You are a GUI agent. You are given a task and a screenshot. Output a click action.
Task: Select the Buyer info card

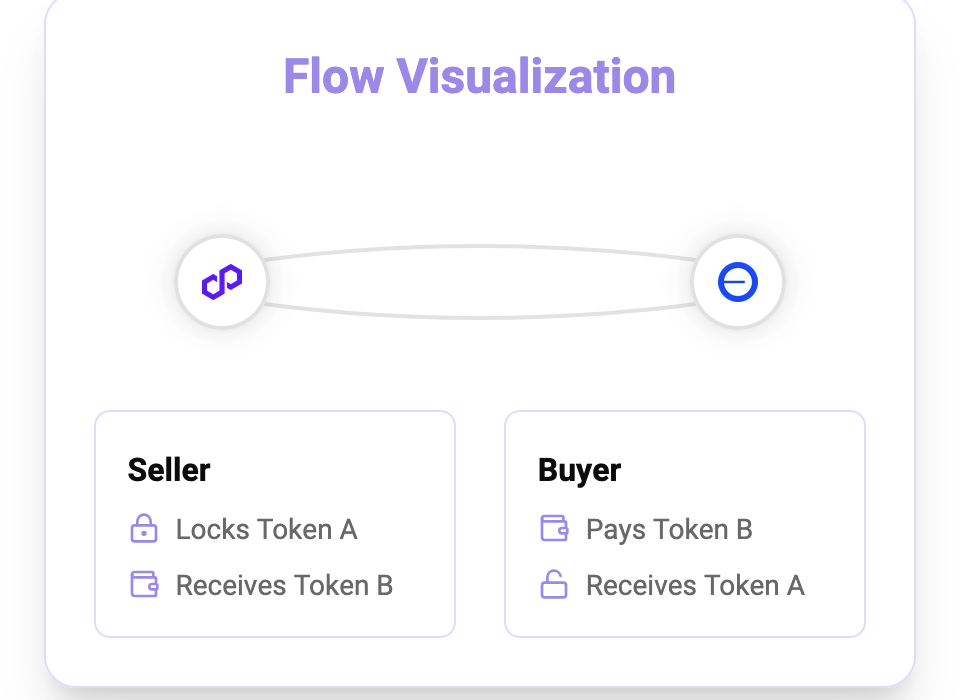[x=685, y=524]
